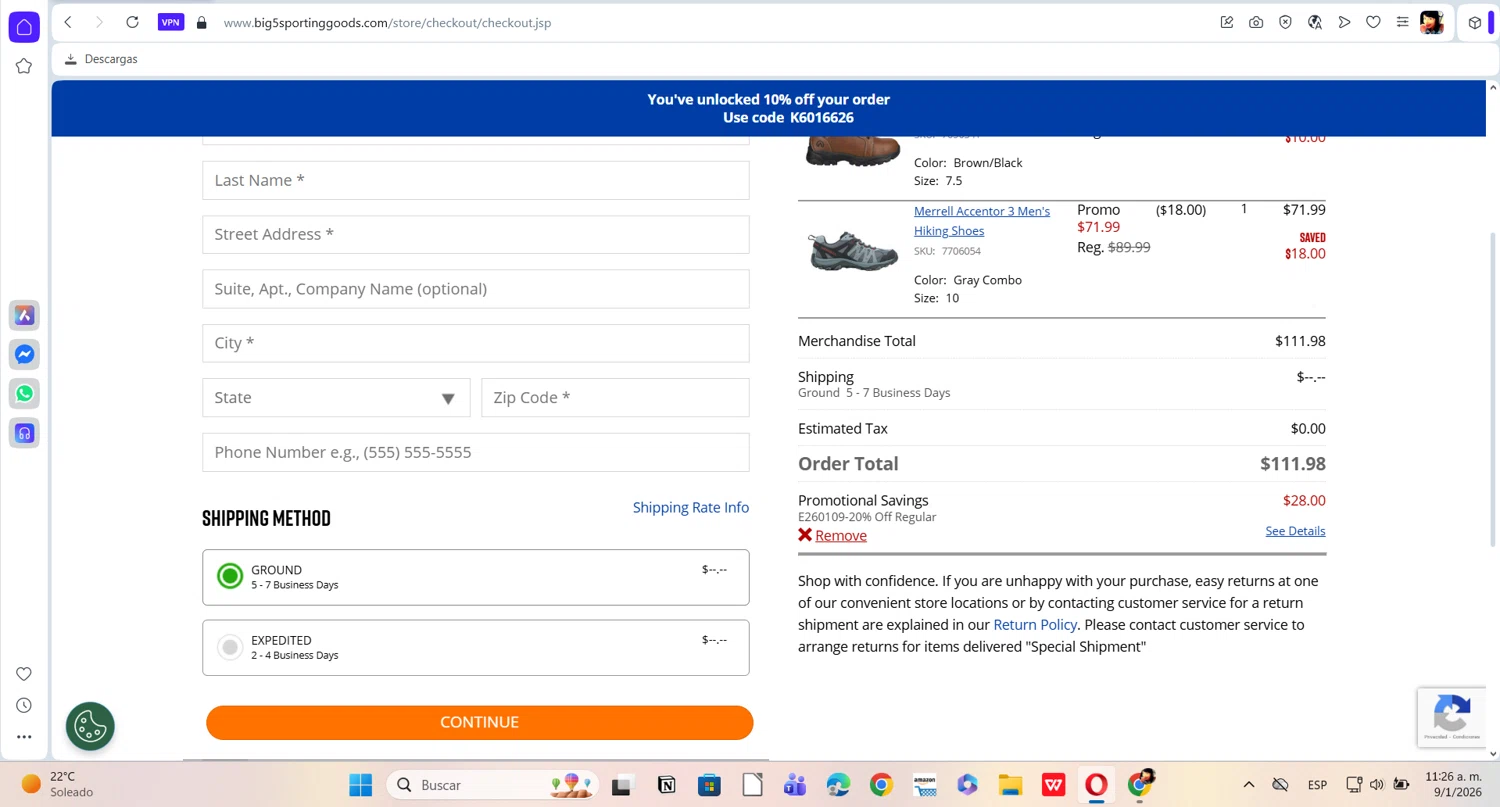The image size is (1500, 807).
Task: Open the Return Policy link
Action: (1035, 625)
